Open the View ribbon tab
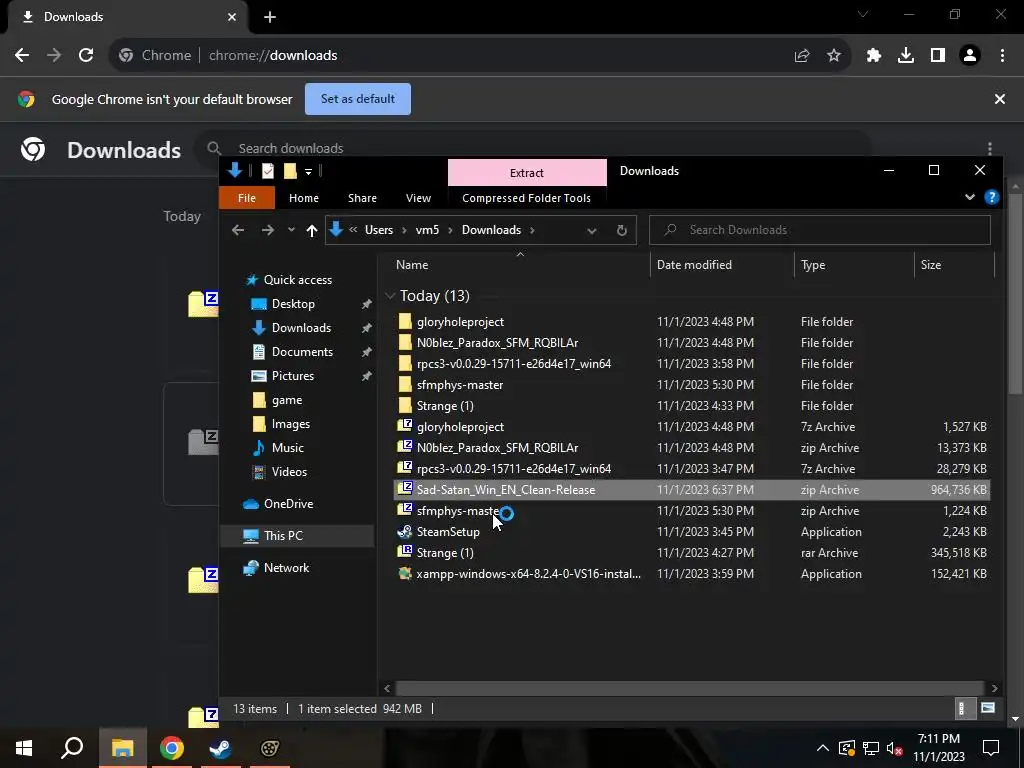Screen dimensions: 1024x768 coord(418,198)
